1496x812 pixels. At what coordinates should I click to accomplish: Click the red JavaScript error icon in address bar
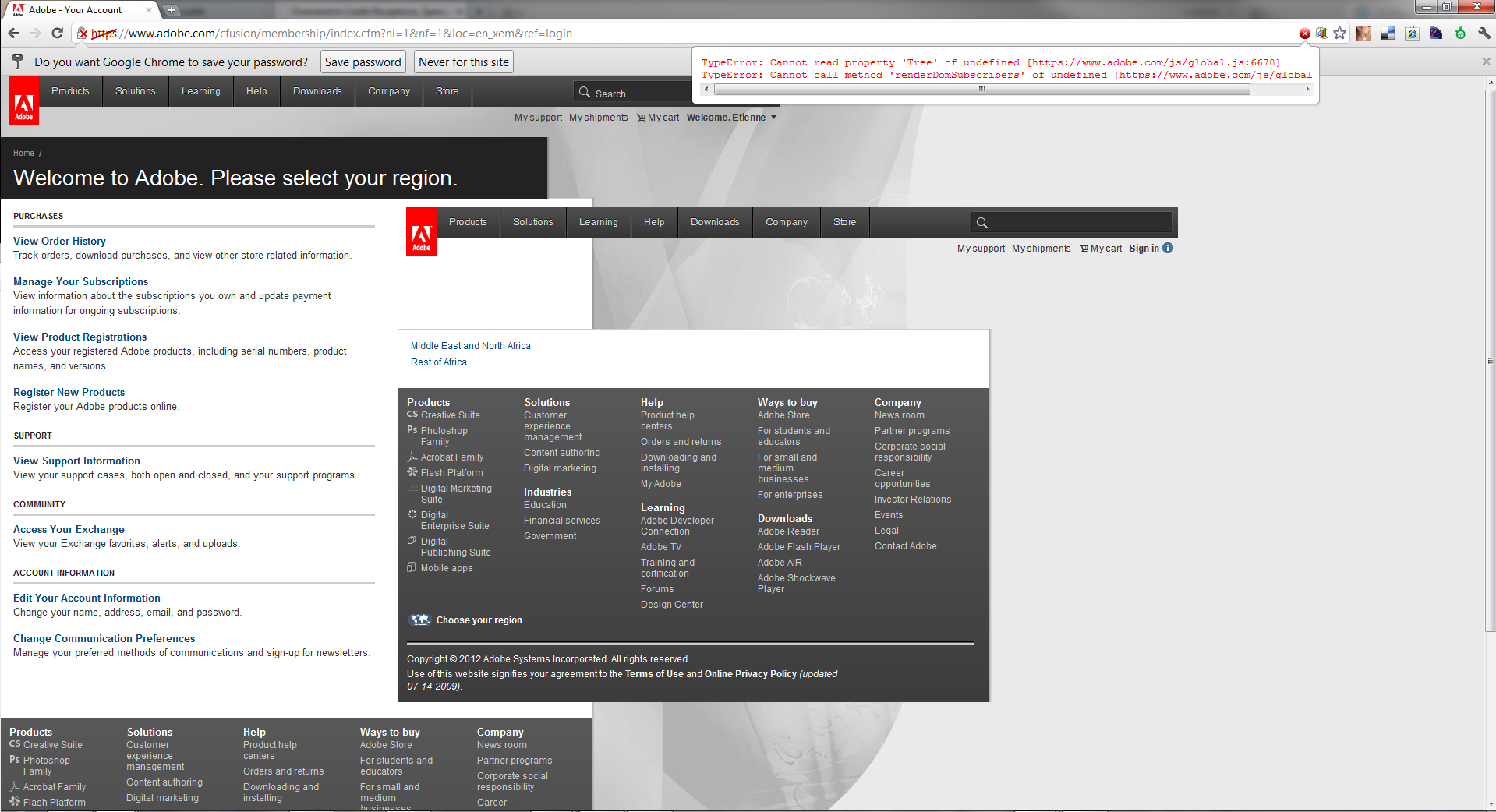pos(1304,34)
